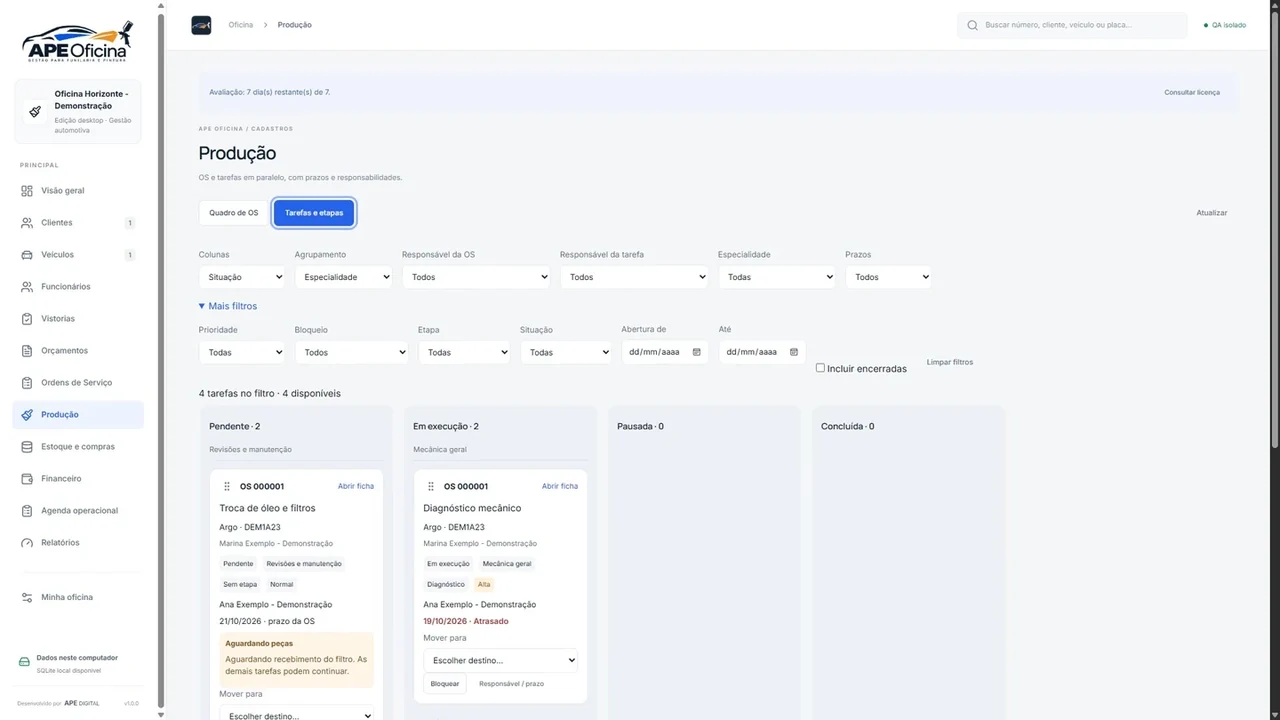Click the Orçamentos document icon
The width and height of the screenshot is (1280, 720).
27,351
